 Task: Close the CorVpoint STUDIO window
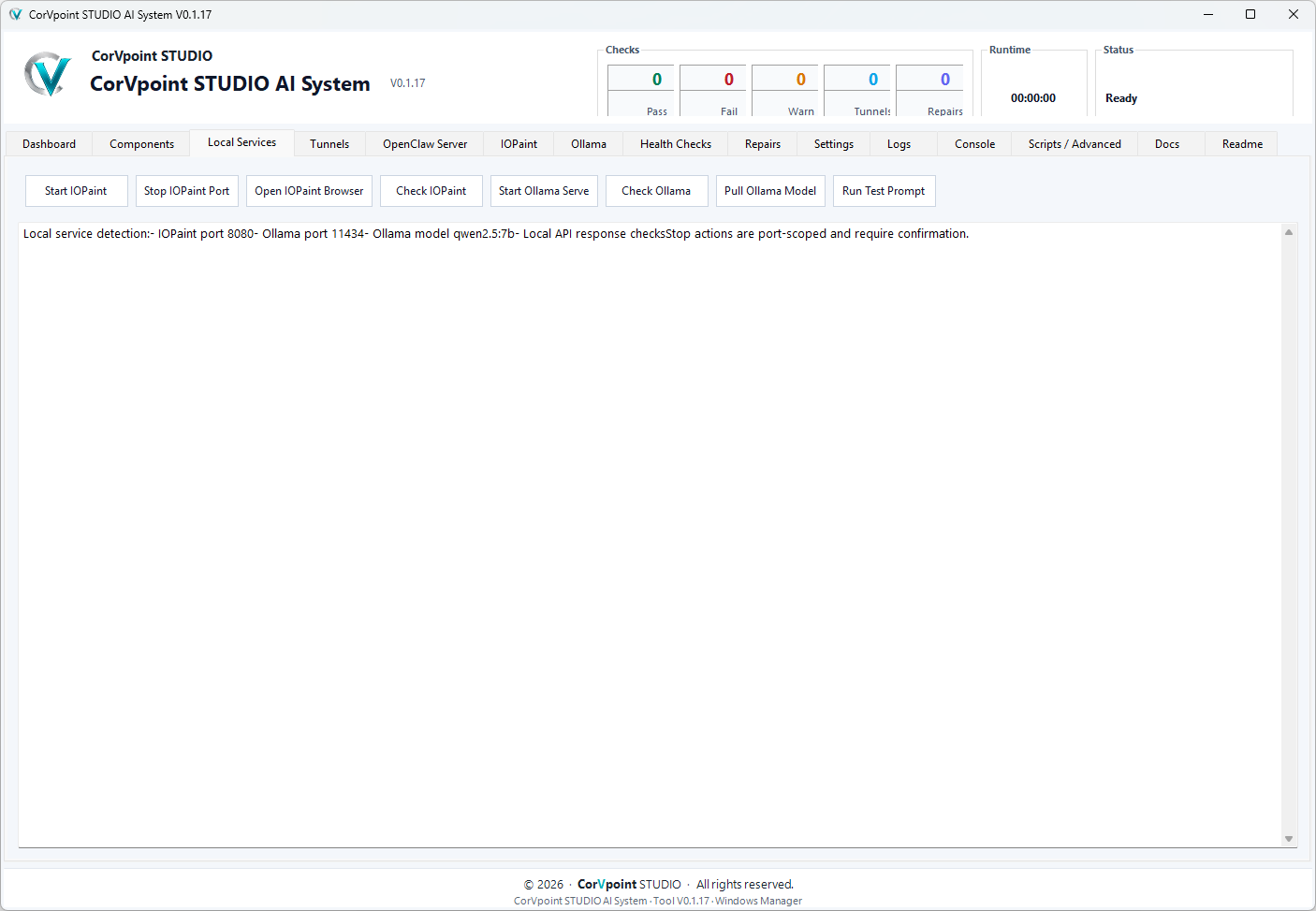(x=1294, y=14)
